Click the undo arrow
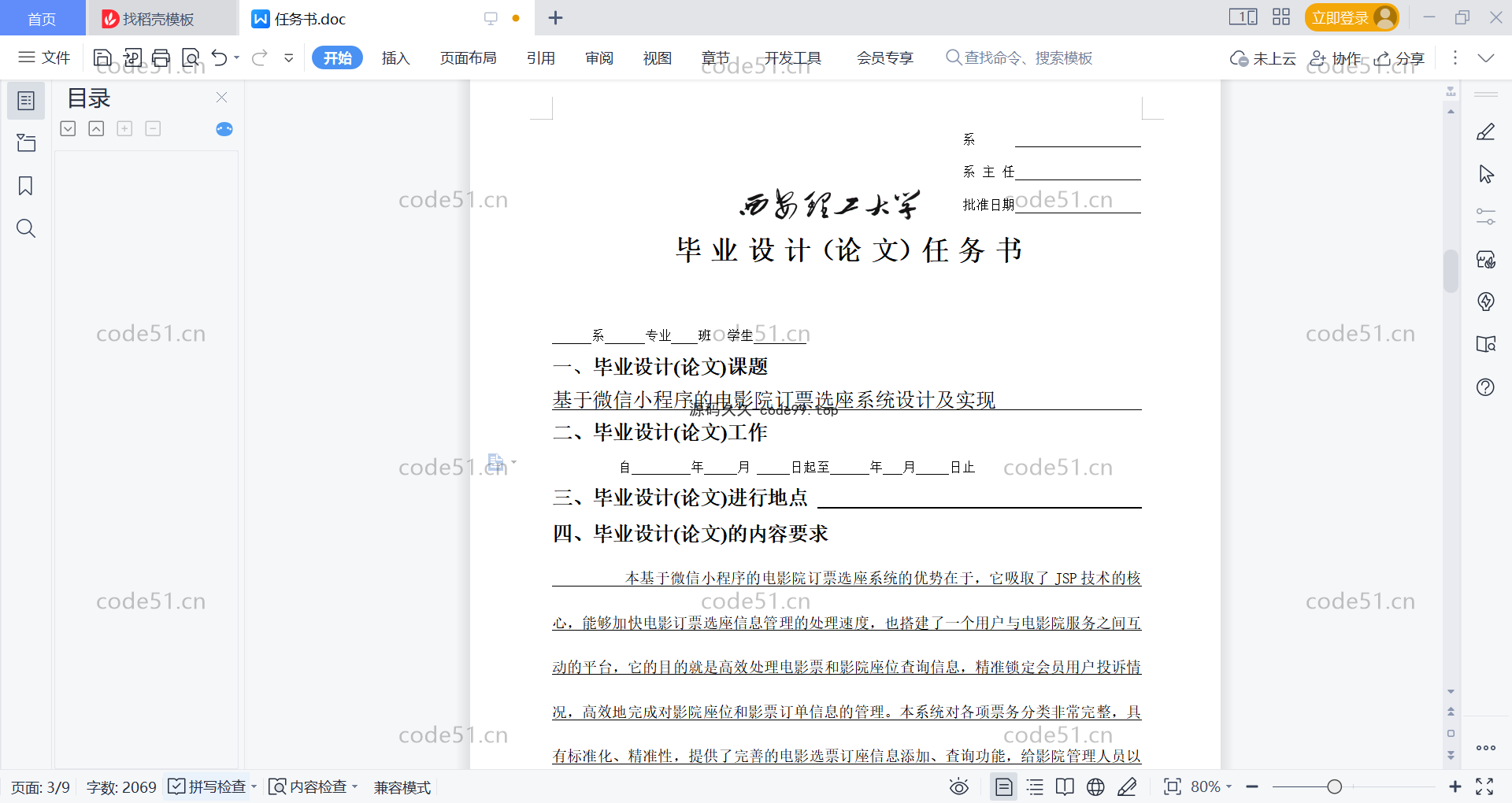Viewport: 1512px width, 803px height. coord(220,57)
